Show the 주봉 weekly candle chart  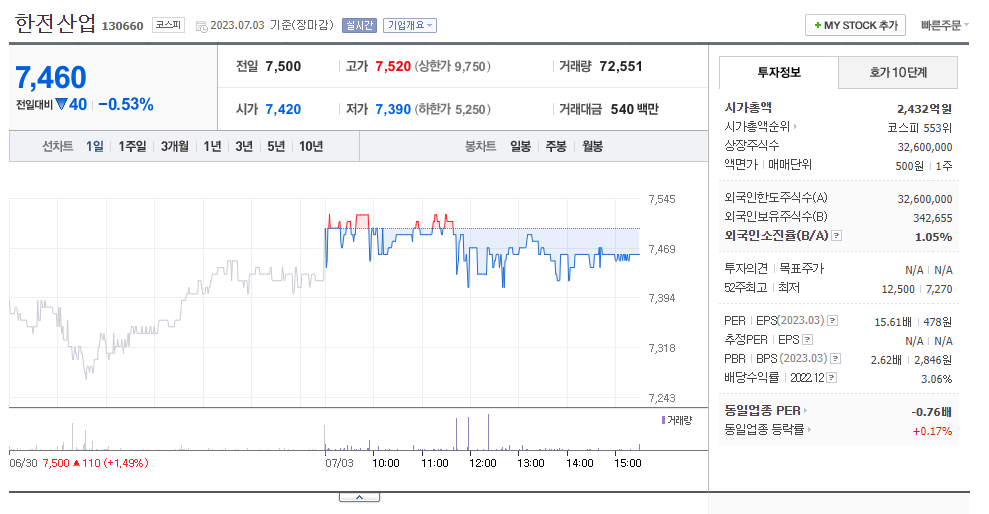pyautogui.click(x=556, y=146)
